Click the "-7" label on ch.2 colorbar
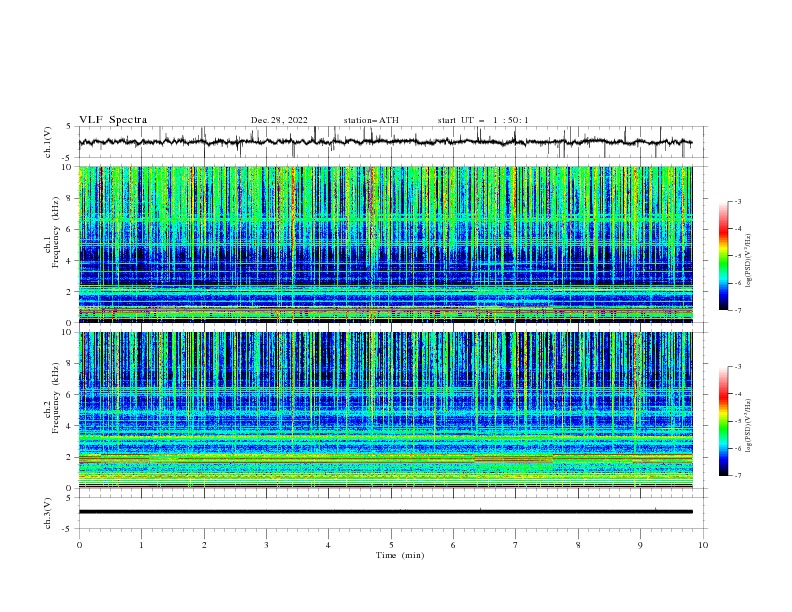Image resolution: width=792 pixels, height=612 pixels. (737, 476)
